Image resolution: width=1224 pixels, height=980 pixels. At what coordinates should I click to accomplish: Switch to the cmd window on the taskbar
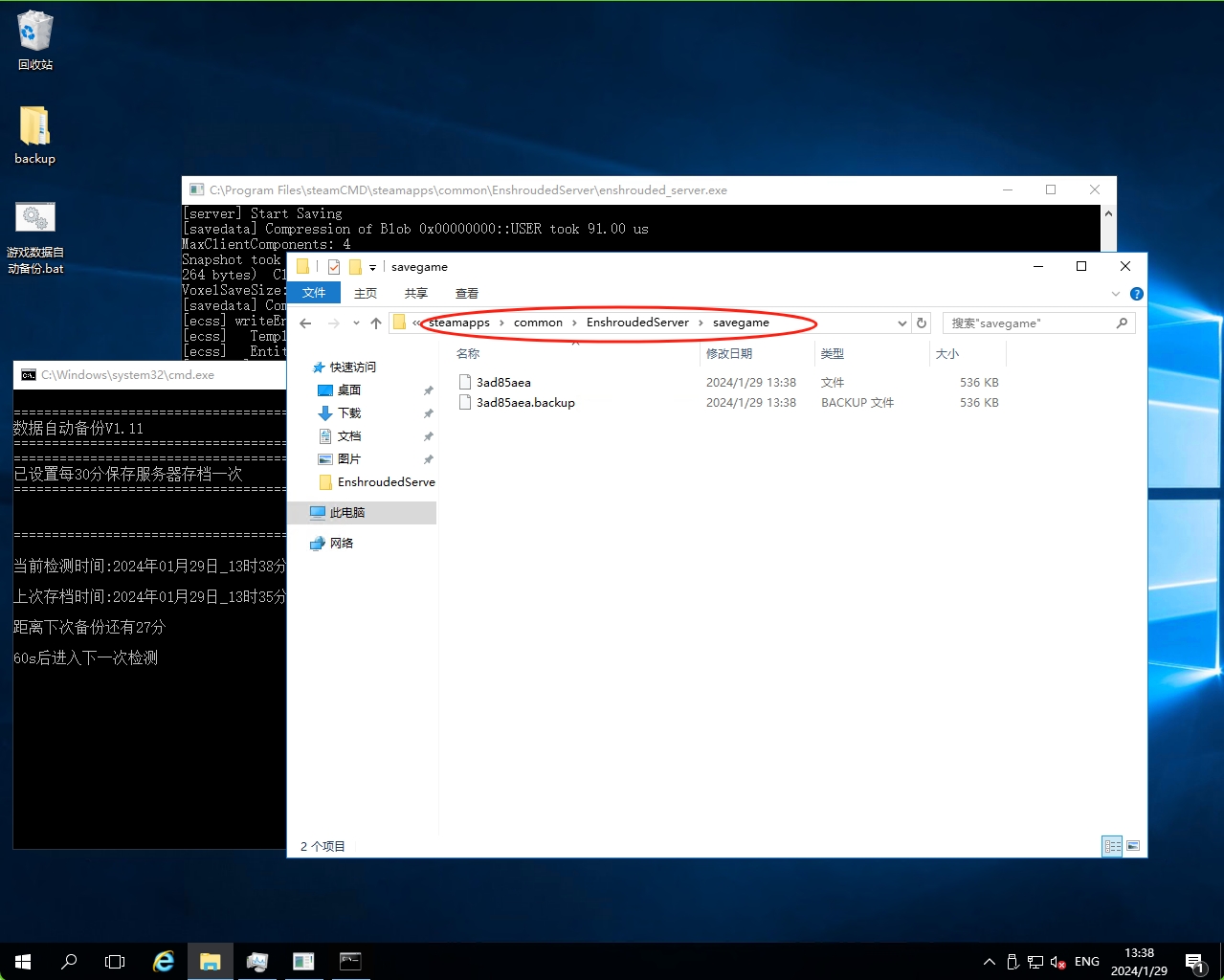point(350,962)
